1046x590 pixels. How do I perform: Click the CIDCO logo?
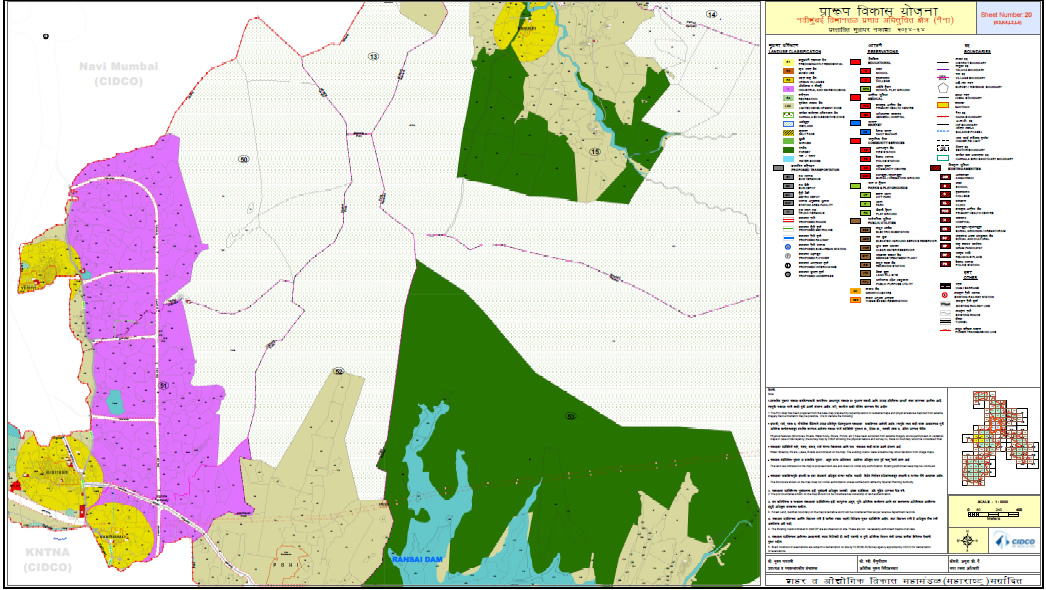point(1015,541)
